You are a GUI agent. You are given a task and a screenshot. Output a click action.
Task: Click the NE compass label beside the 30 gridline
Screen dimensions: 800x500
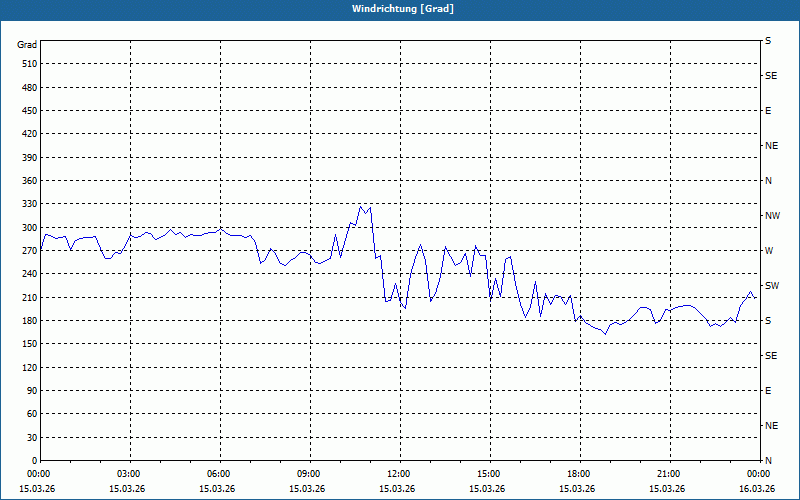(x=771, y=426)
